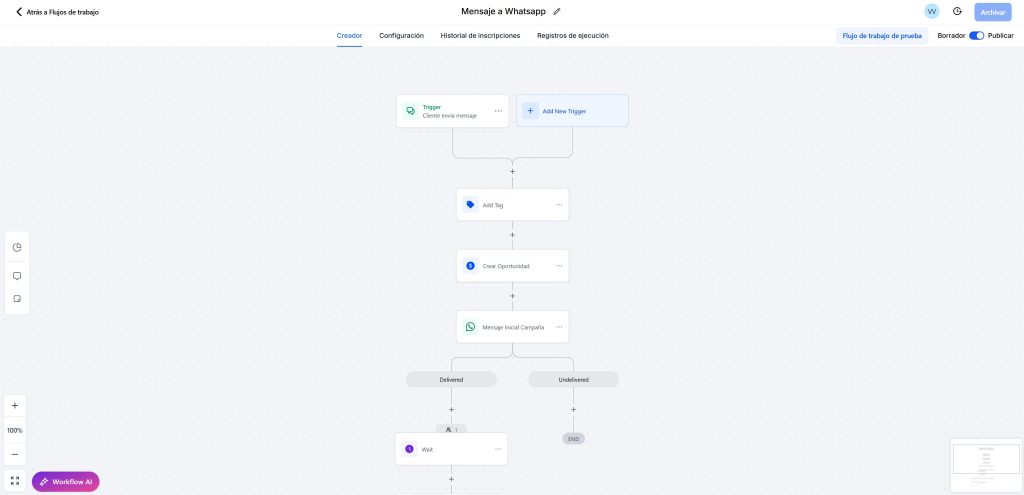
Task: Open Workflow AI assistant
Action: pyautogui.click(x=65, y=482)
